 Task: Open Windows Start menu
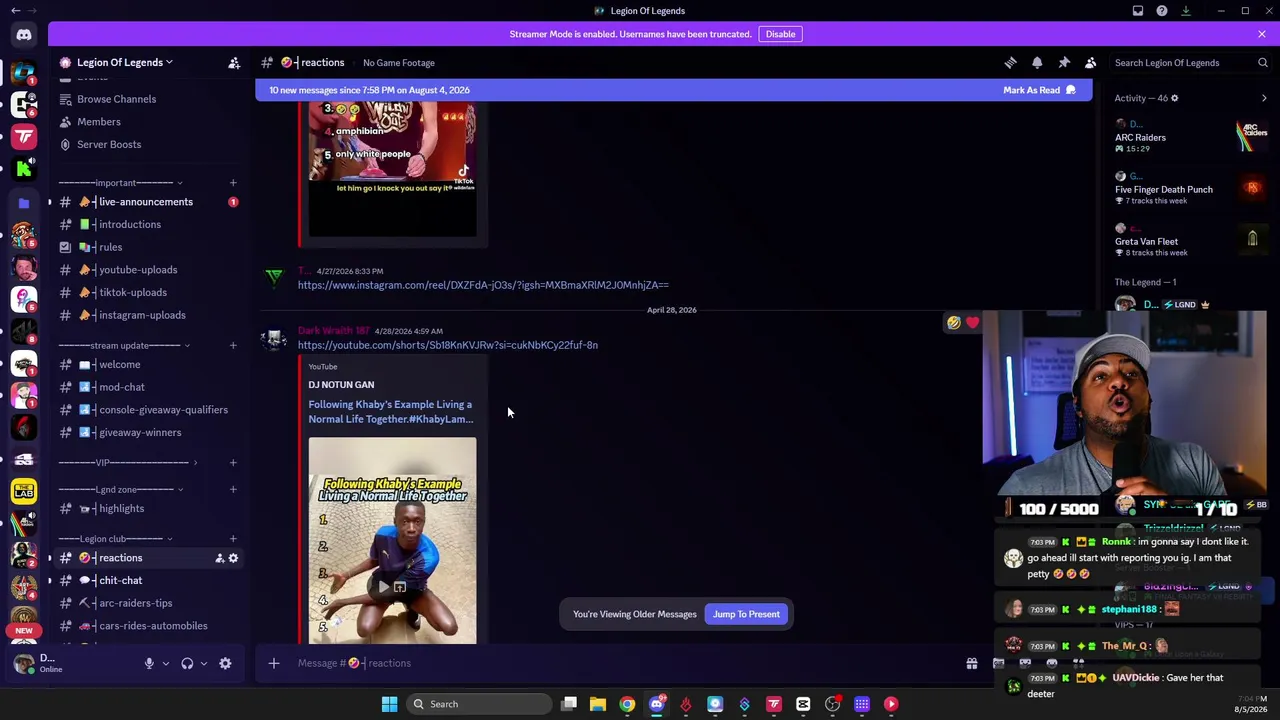tap(389, 704)
